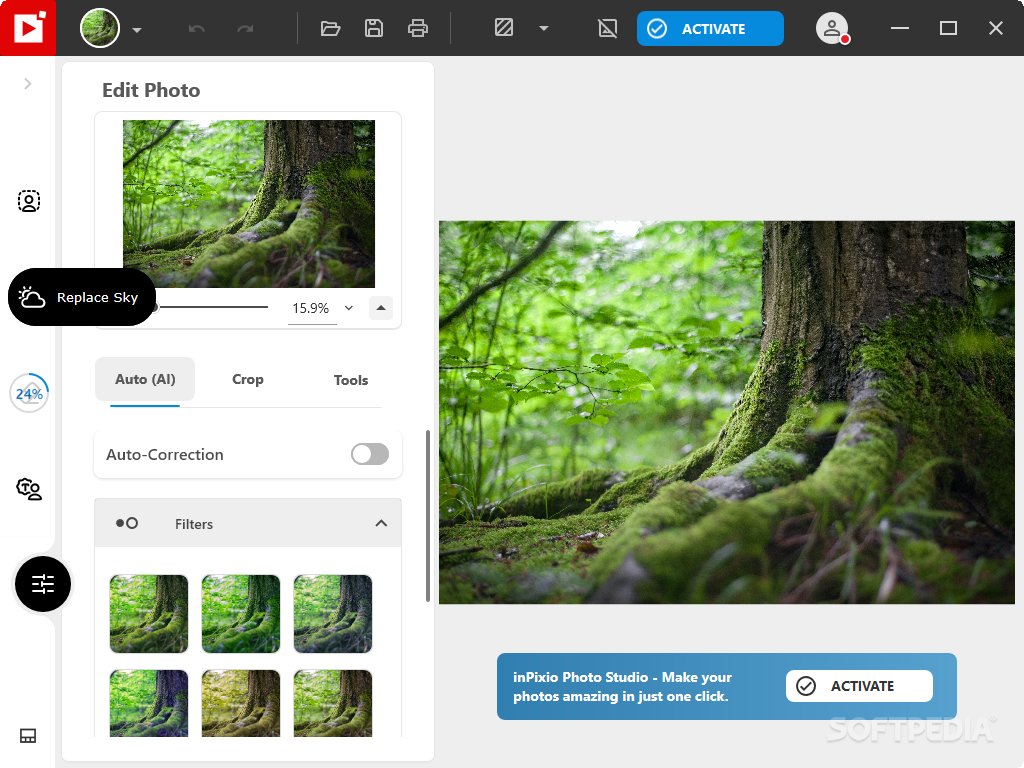This screenshot has height=768, width=1024.
Task: Open the Tools tab
Action: click(x=351, y=380)
